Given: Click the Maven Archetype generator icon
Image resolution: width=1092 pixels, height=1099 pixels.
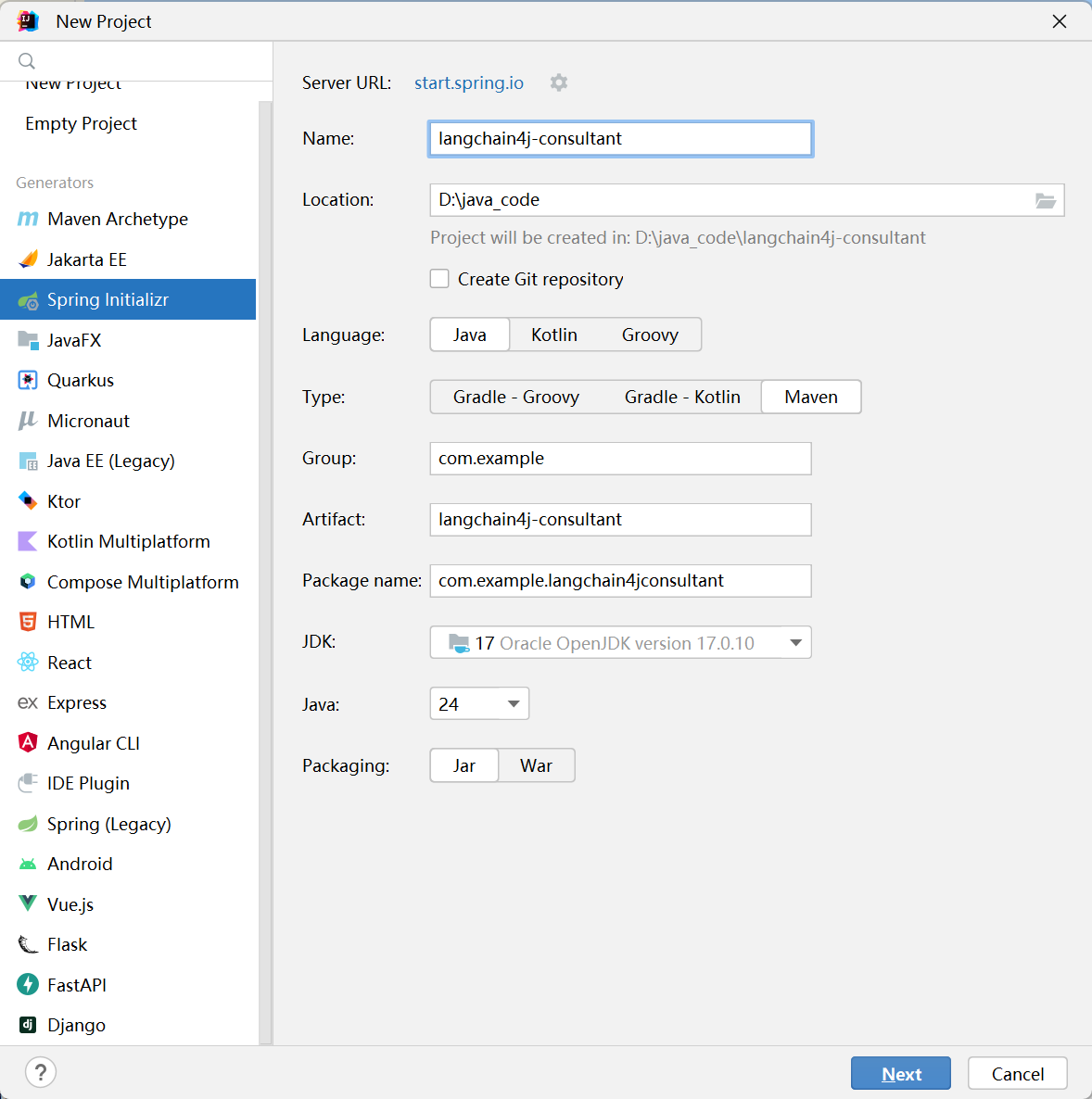Looking at the screenshot, I should pos(28,220).
